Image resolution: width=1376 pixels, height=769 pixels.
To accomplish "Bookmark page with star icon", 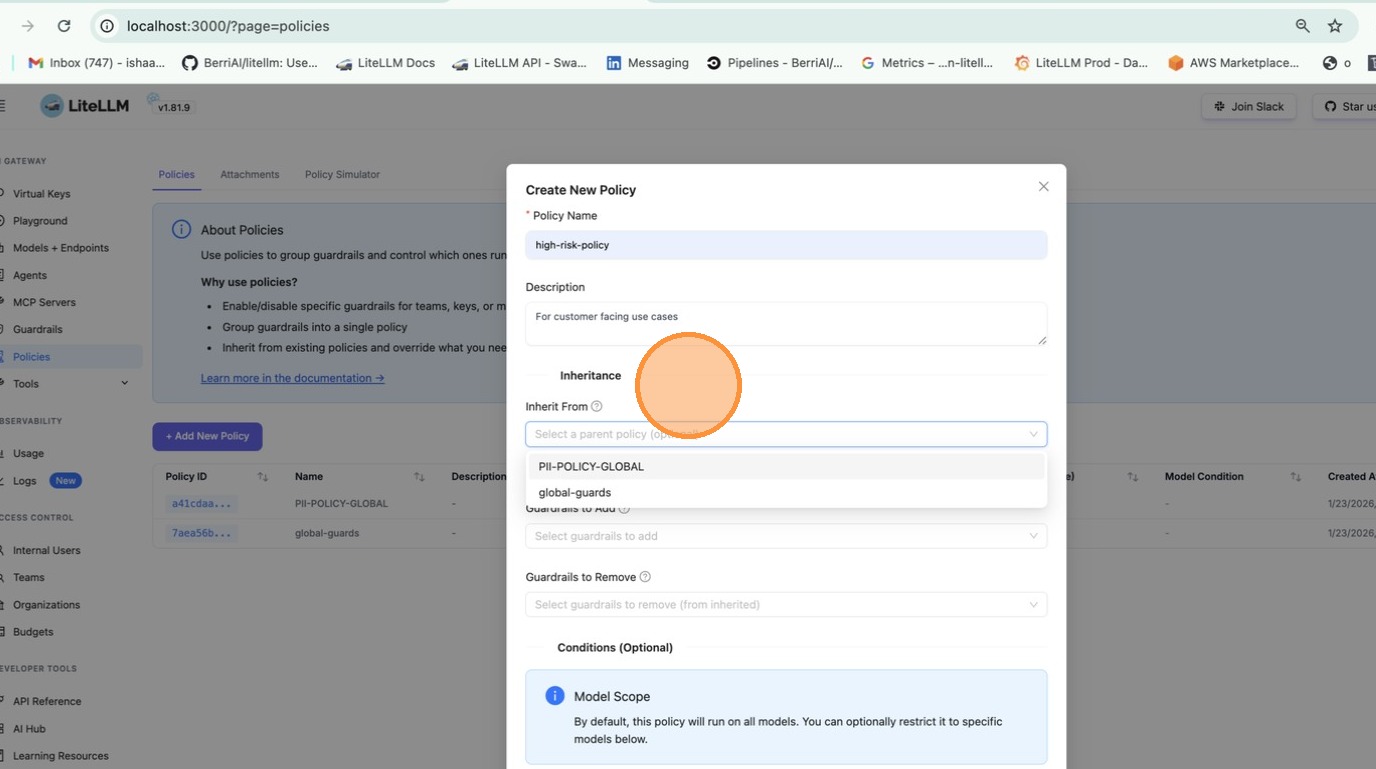I will (x=1334, y=26).
